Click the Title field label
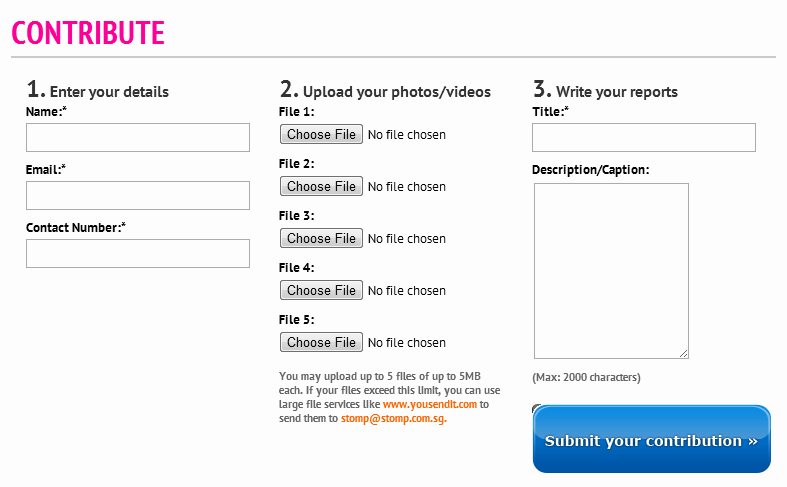Image resolution: width=787 pixels, height=487 pixels. click(549, 112)
